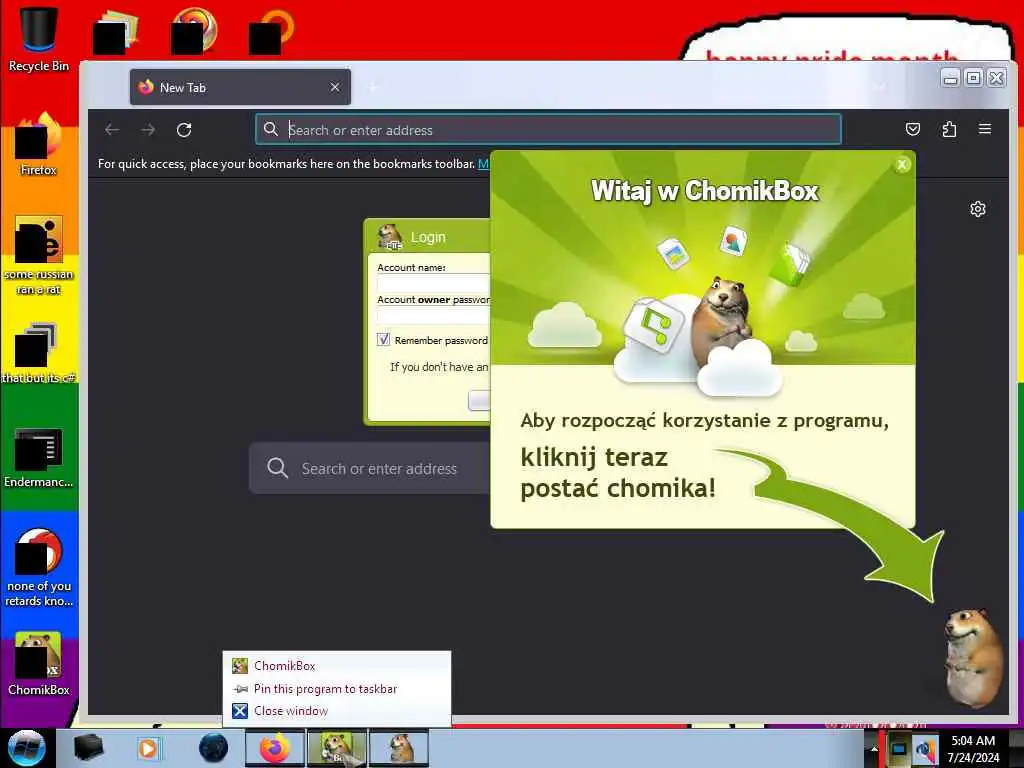This screenshot has height=768, width=1024.
Task: Open the Pocket save icon in Firefox
Action: tap(913, 129)
